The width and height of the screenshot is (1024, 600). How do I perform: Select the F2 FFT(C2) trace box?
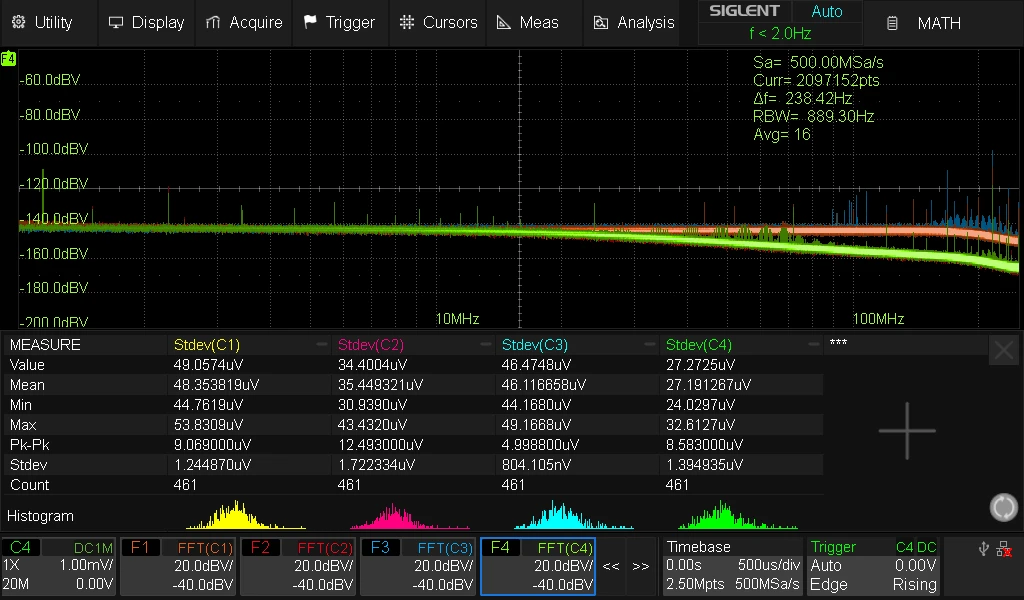pyautogui.click(x=298, y=566)
